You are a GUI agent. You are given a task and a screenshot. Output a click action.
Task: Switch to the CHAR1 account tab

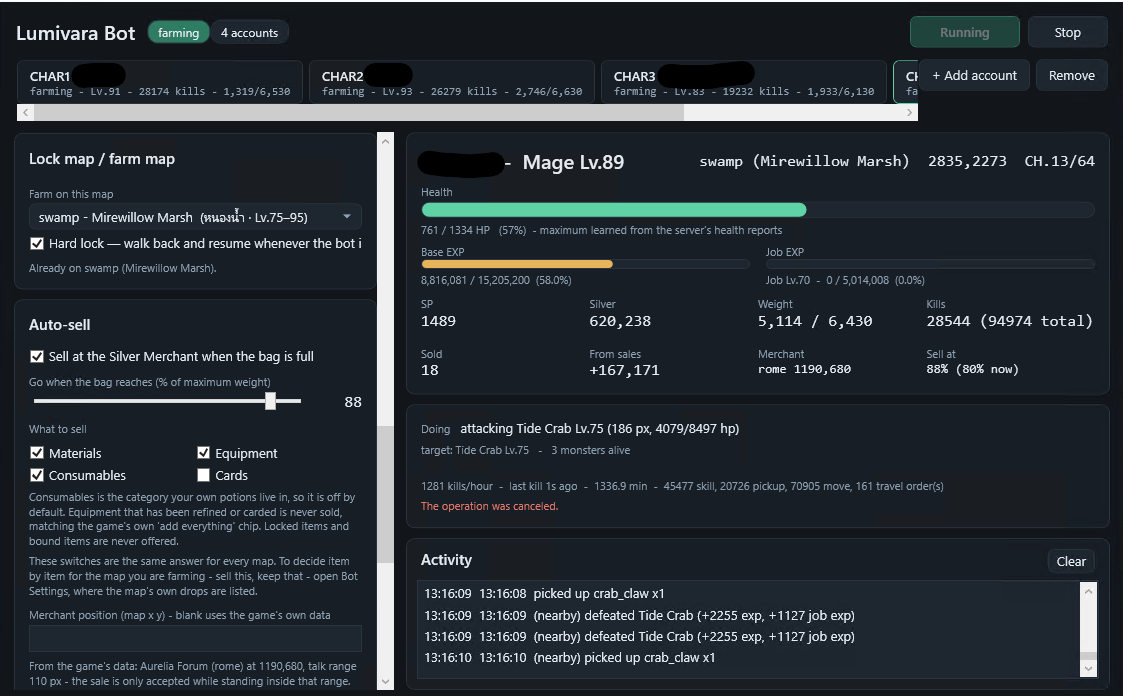(x=160, y=82)
